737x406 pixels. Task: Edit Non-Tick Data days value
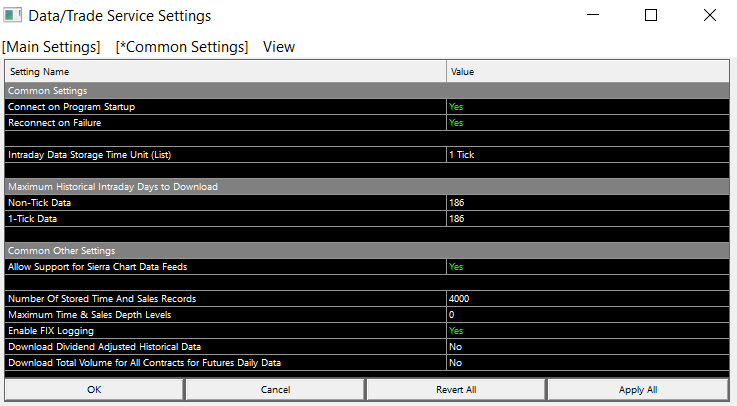(588, 202)
